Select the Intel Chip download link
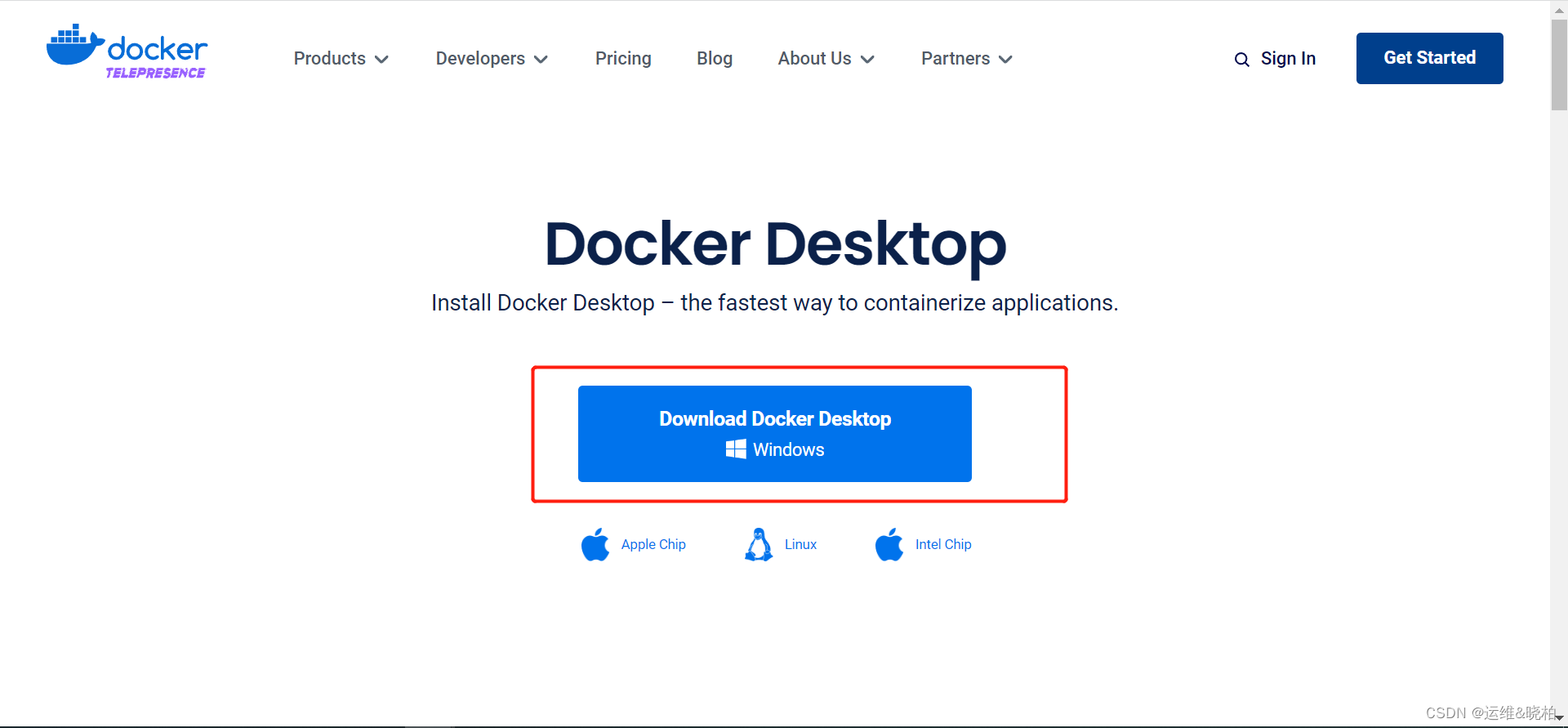 tap(943, 544)
